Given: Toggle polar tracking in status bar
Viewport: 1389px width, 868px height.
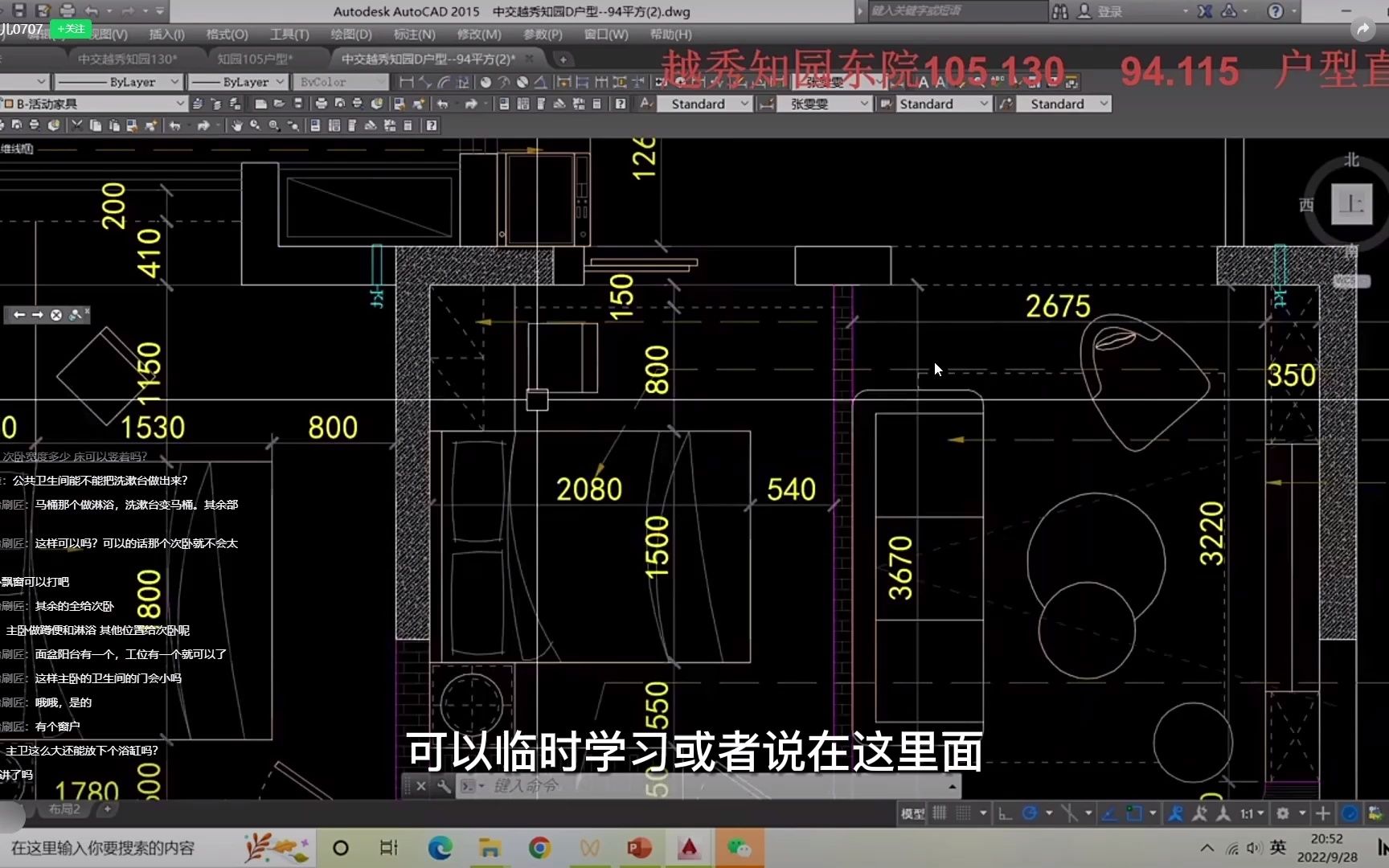Looking at the screenshot, I should 1030,813.
